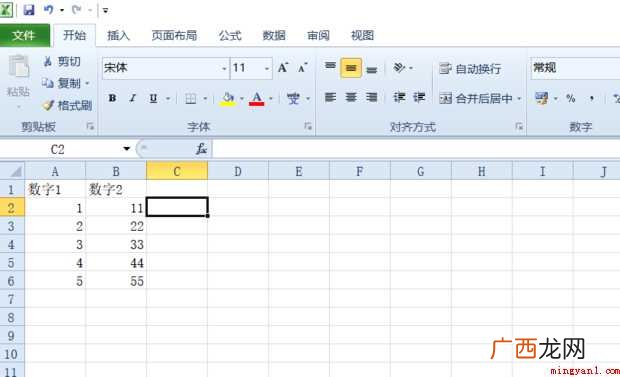The width and height of the screenshot is (620, 377).
Task: Click the formula bar input area
Action: click(x=416, y=149)
